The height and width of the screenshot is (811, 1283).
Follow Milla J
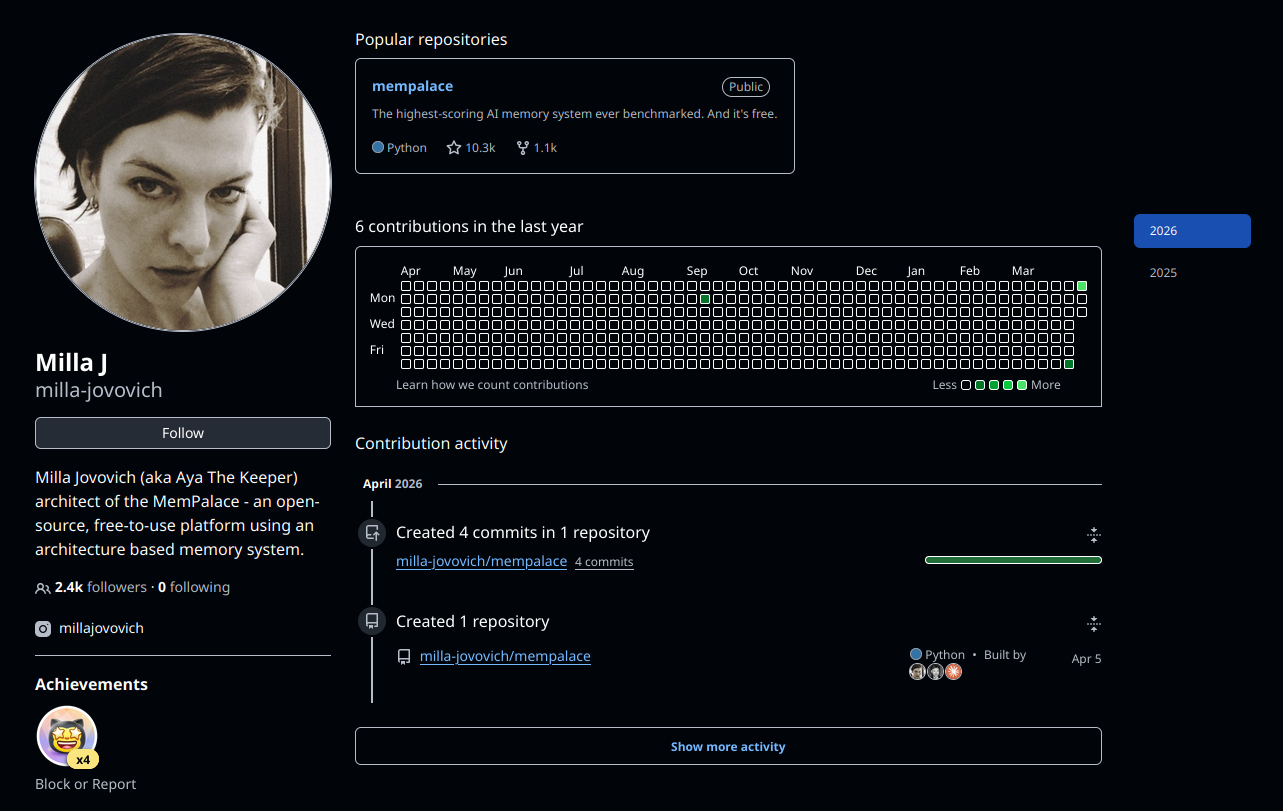click(x=183, y=433)
